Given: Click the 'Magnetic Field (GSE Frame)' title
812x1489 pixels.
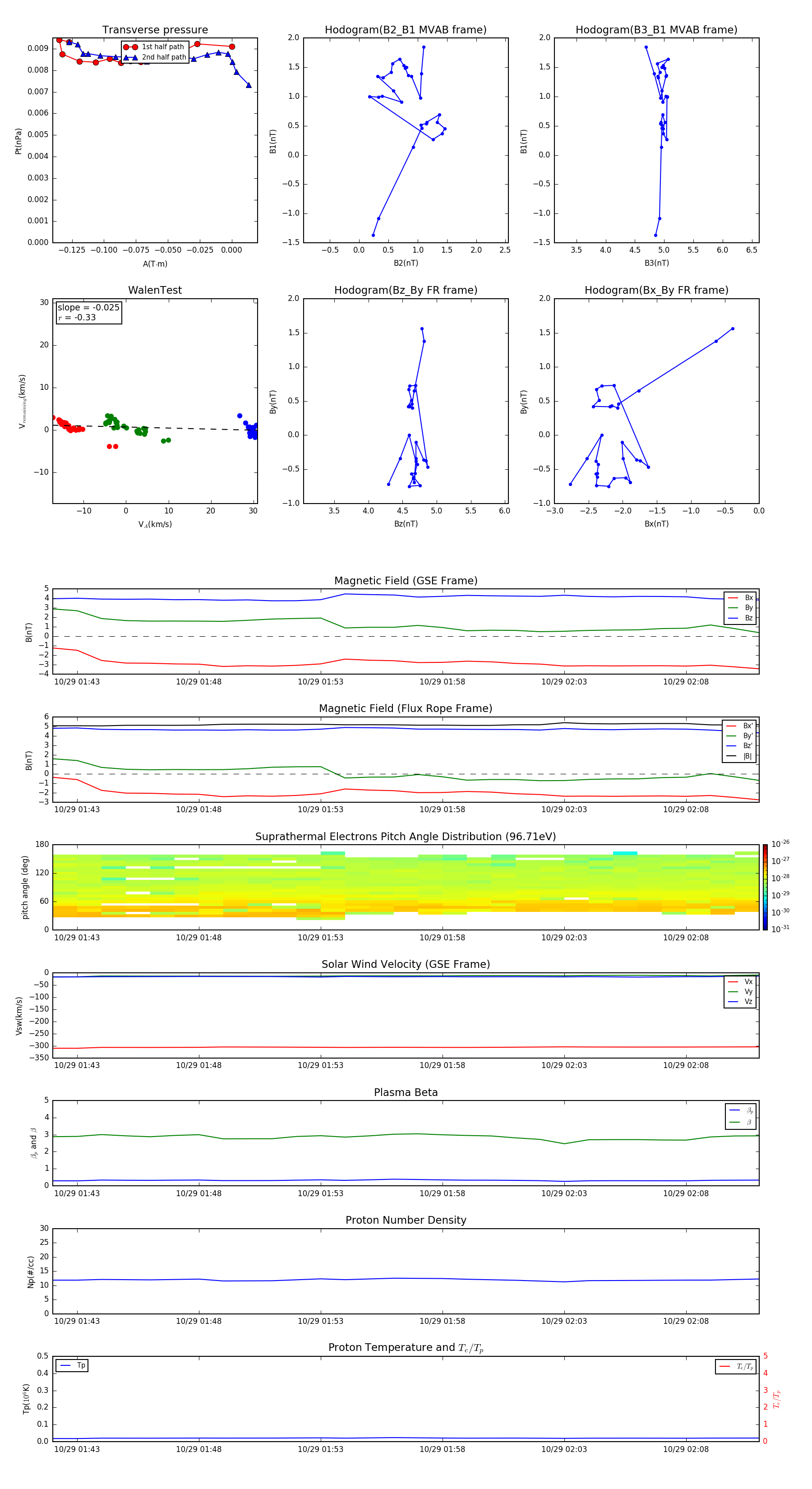Looking at the screenshot, I should coord(406,581).
